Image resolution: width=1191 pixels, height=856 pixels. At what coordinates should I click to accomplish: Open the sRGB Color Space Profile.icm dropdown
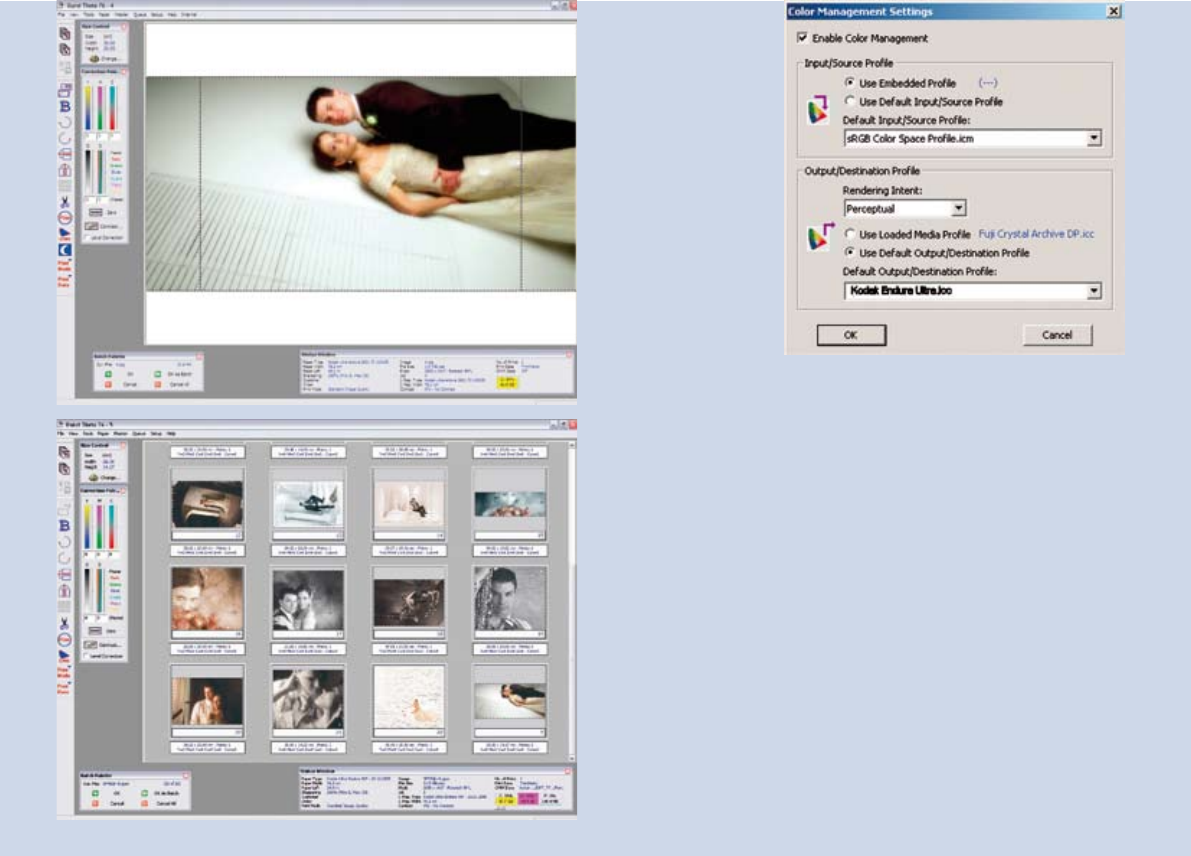click(x=1094, y=138)
